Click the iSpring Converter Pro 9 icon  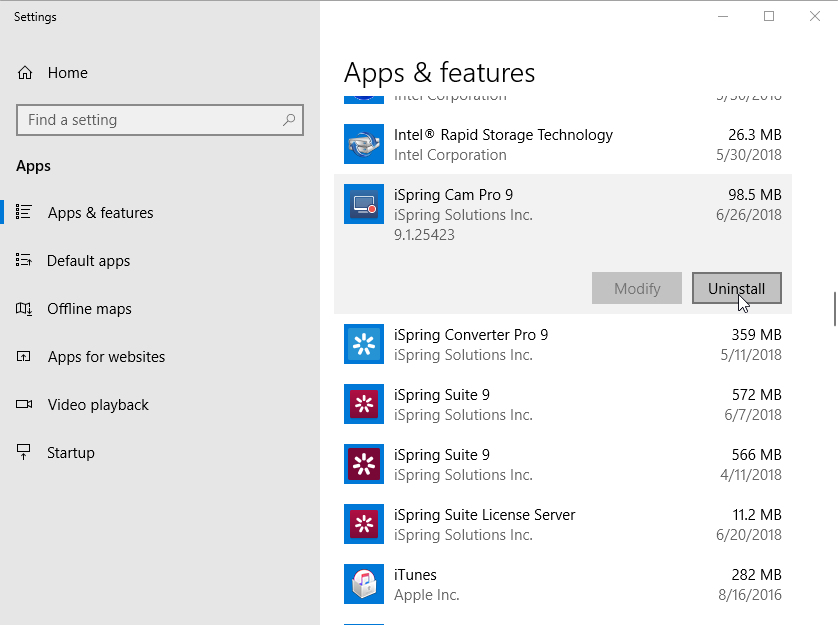(363, 344)
